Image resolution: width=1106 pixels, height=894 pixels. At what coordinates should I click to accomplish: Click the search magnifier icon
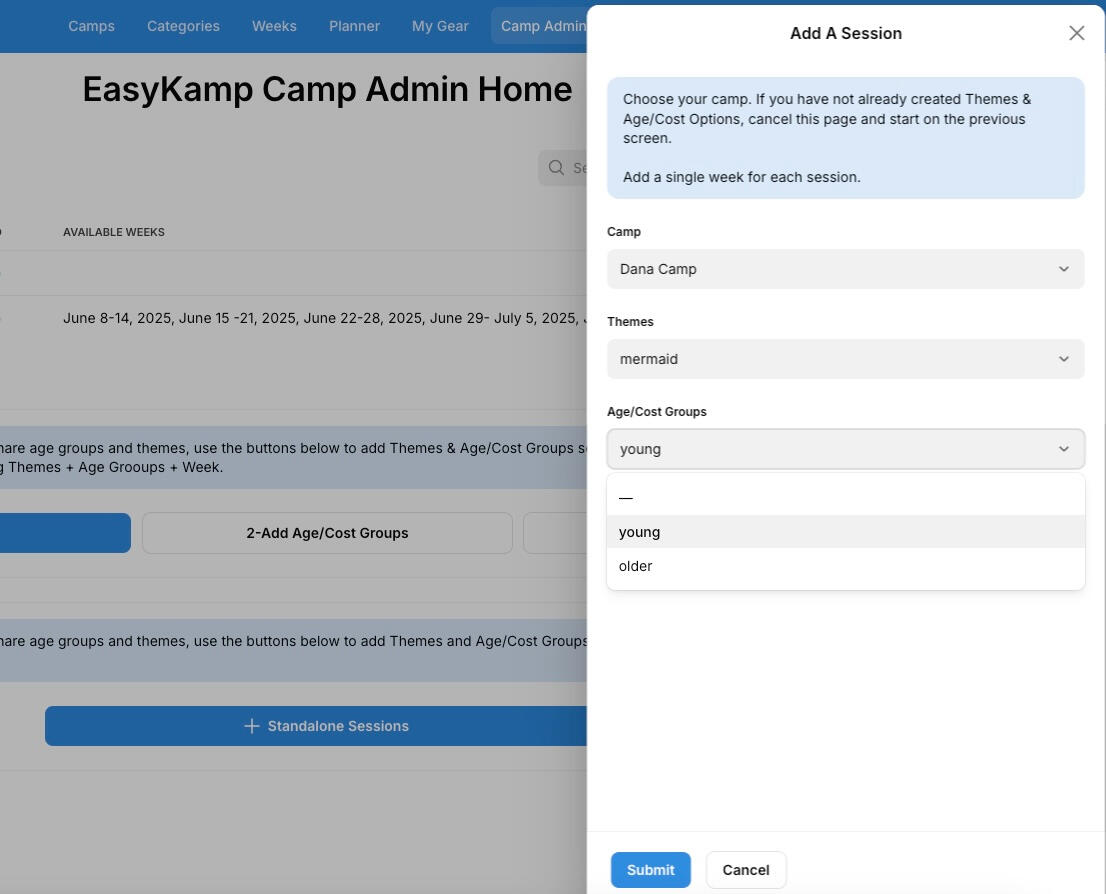point(556,168)
